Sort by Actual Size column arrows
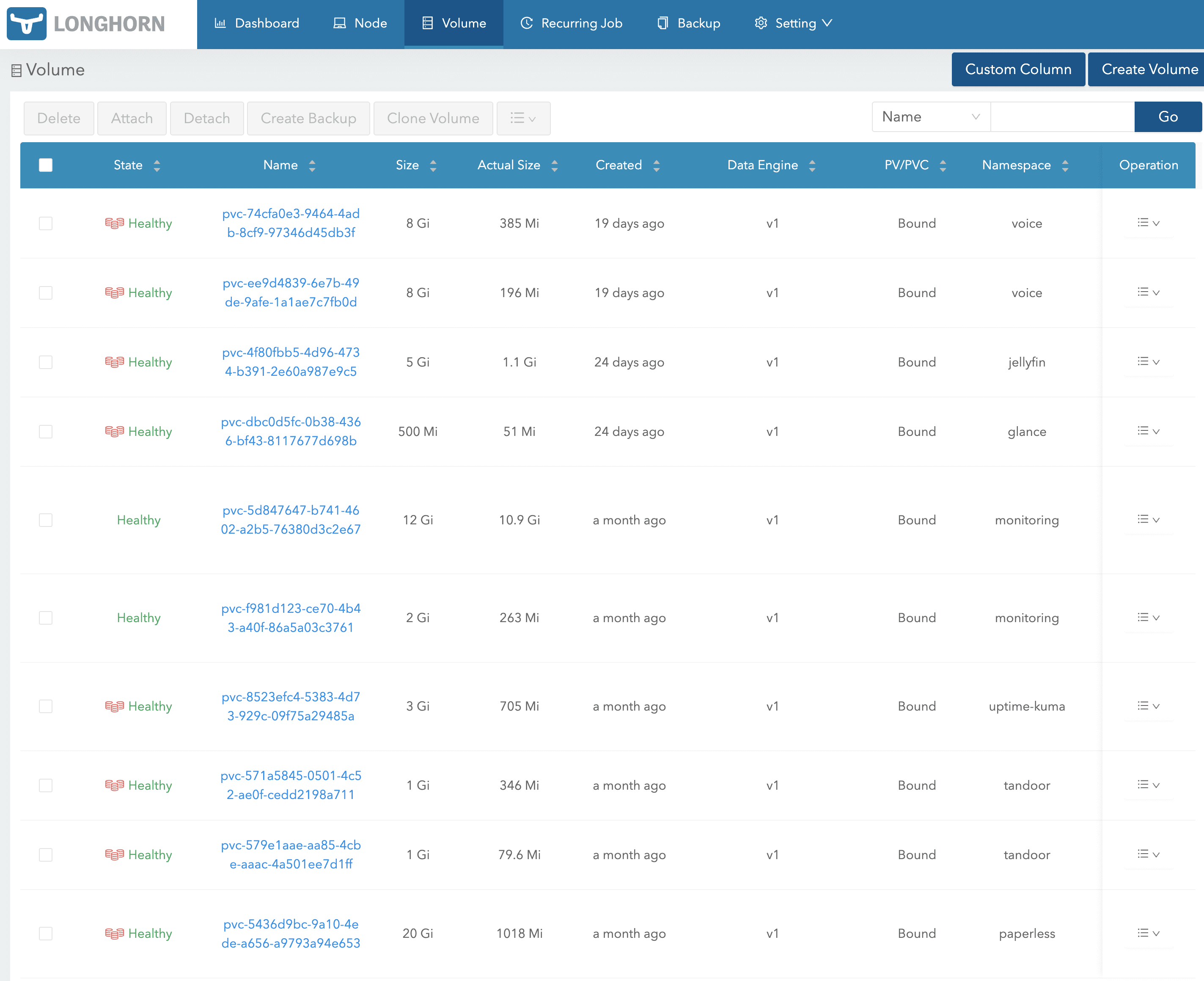Viewport: 1204px width, 981px height. 555,165
